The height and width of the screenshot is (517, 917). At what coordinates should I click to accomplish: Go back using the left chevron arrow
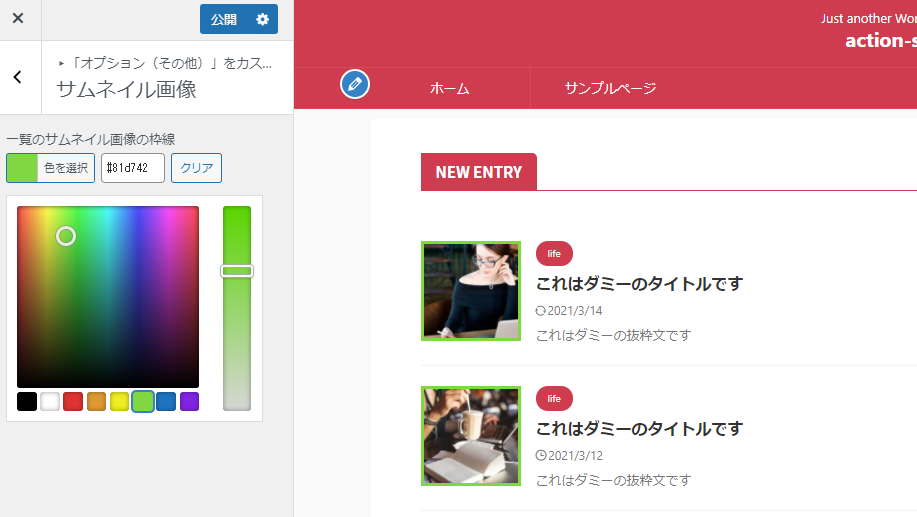tap(18, 77)
